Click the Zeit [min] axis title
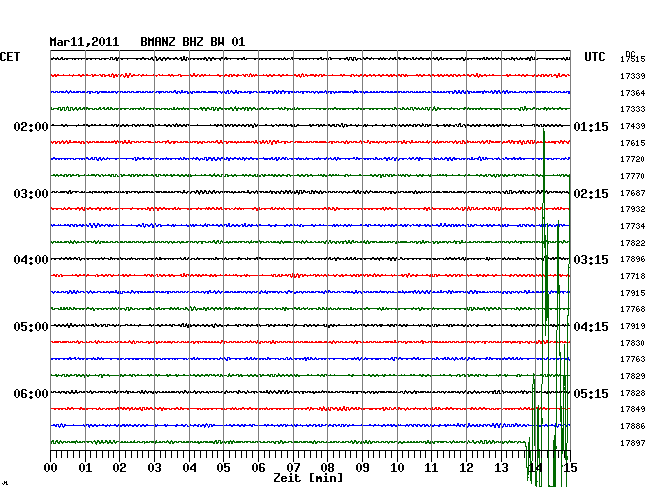Image resolution: width=650 pixels, height=494 pixels. click(308, 478)
